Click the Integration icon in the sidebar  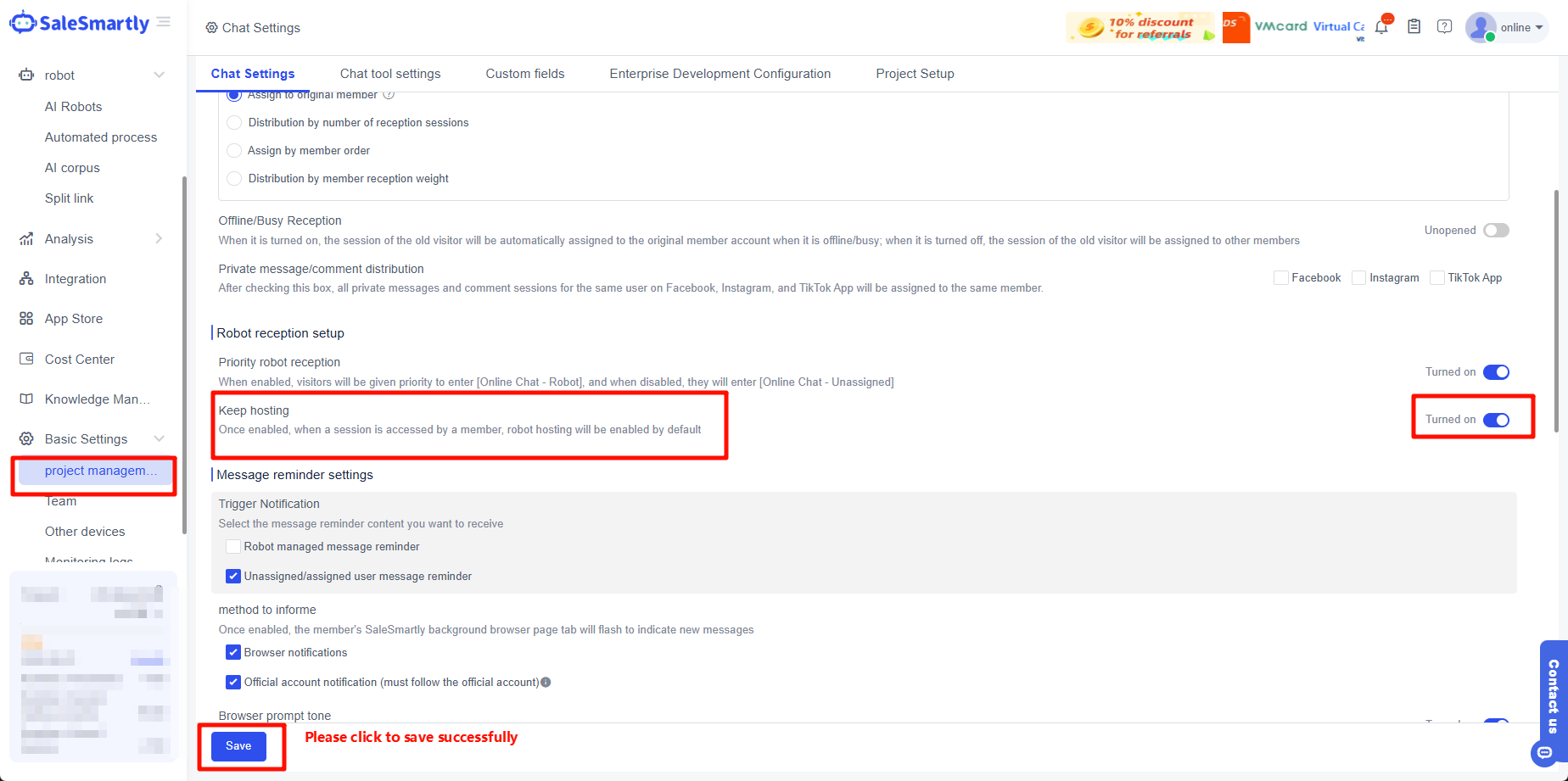[26, 279]
